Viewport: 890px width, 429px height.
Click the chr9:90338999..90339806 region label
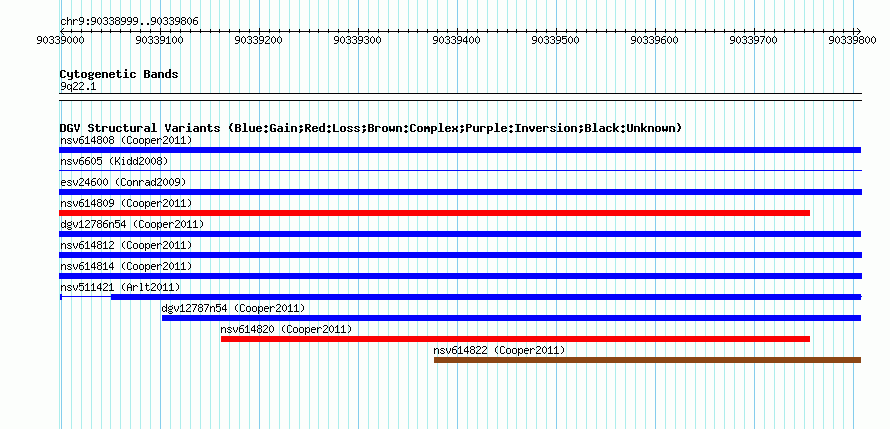(129, 22)
